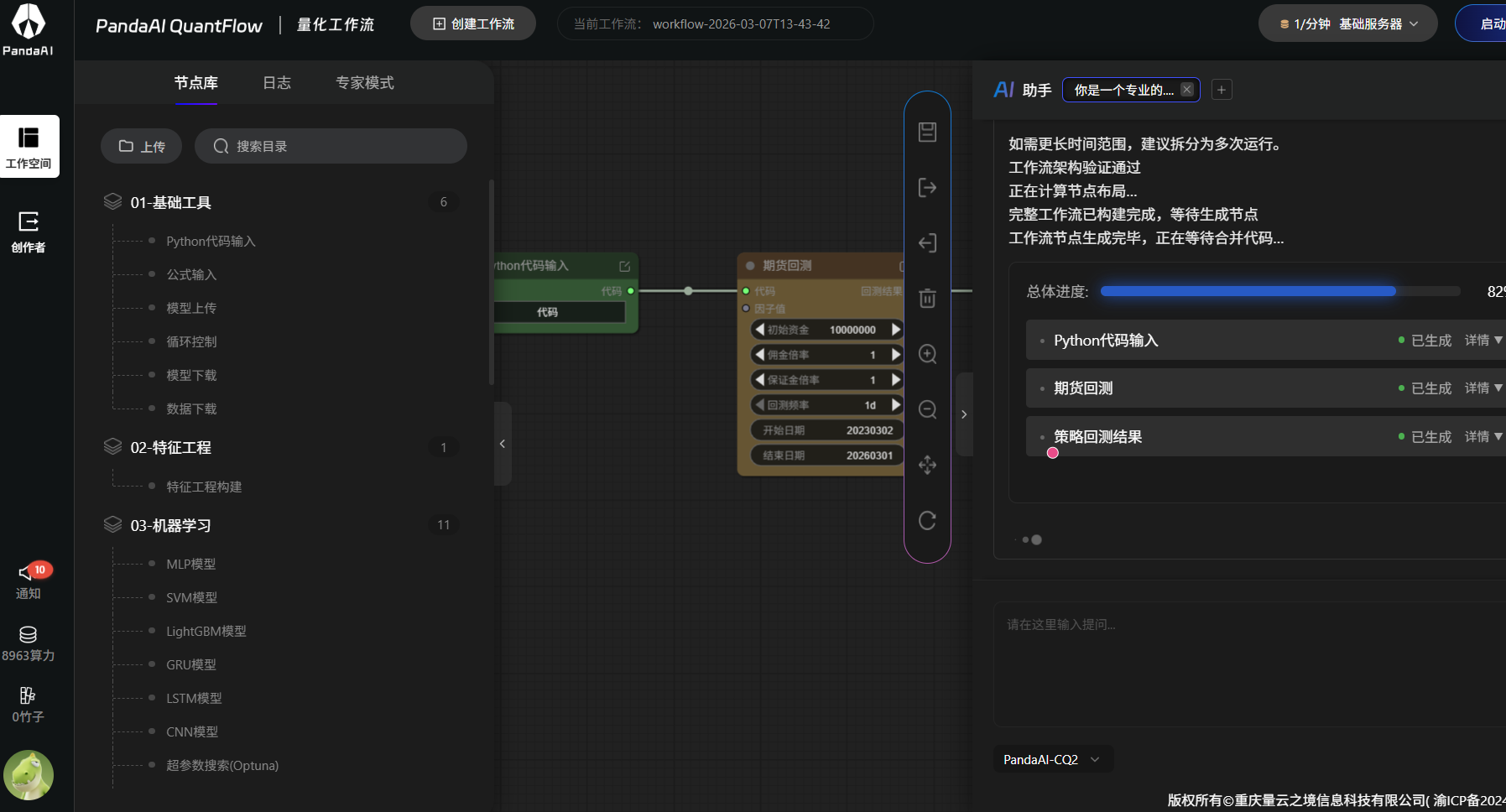Viewport: 1506px width, 812px height.
Task: Decrease 佣金倍率 with its left arrow
Action: pyautogui.click(x=759, y=355)
